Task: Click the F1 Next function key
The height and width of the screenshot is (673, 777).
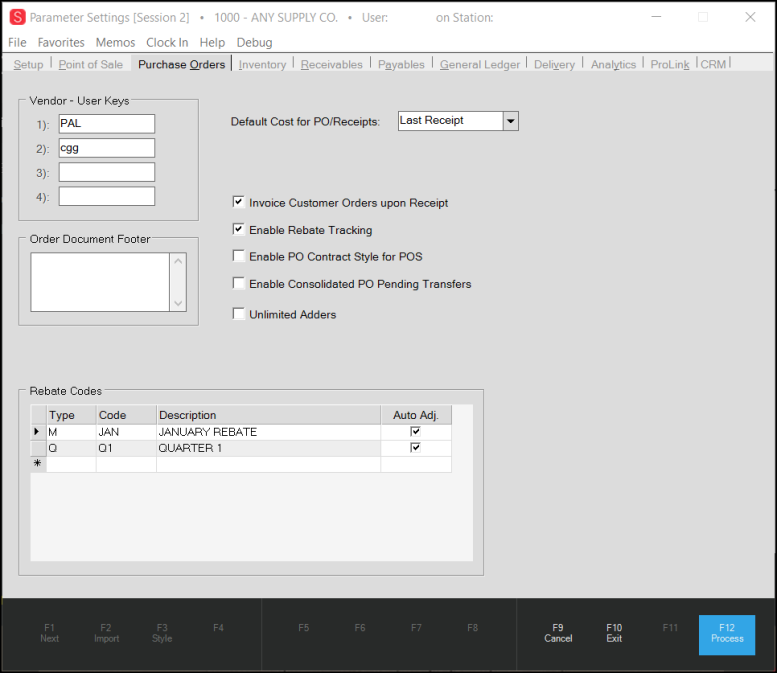Action: click(50, 633)
